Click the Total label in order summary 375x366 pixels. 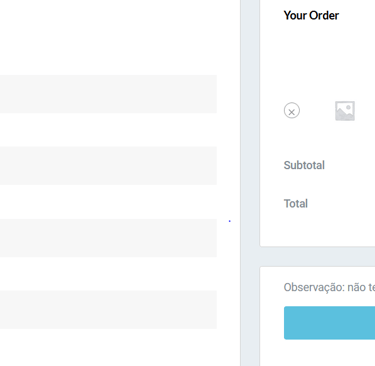pos(296,203)
